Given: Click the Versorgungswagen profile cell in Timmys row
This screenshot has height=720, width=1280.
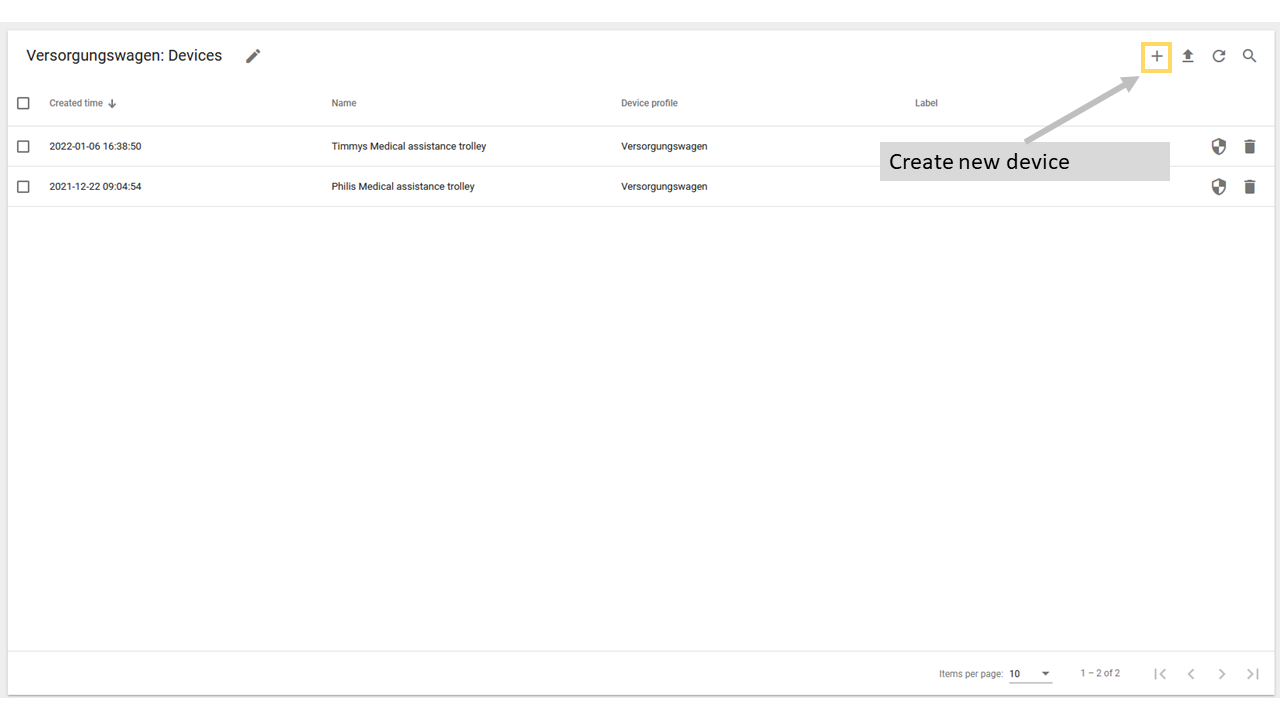Looking at the screenshot, I should pos(664,147).
